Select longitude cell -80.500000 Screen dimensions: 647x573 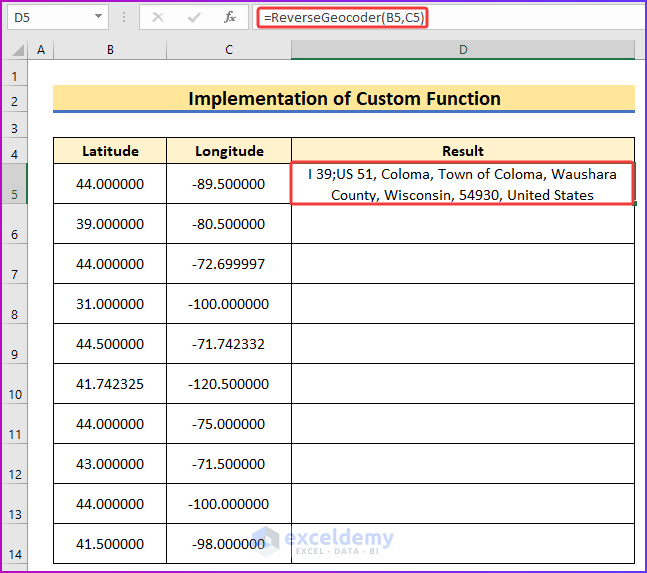pyautogui.click(x=229, y=224)
